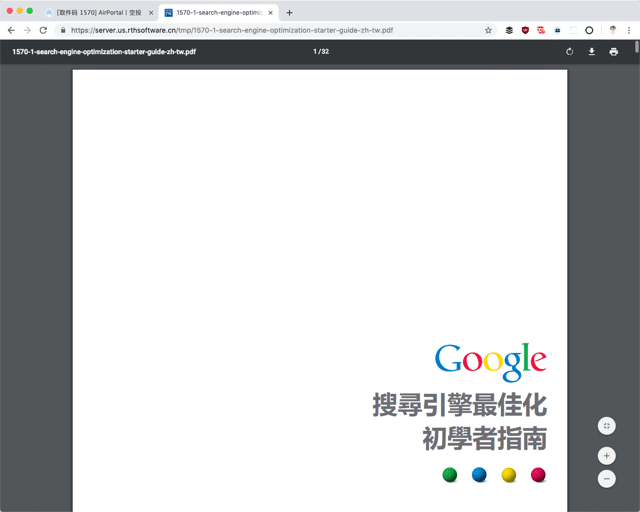Viewport: 640px width, 512px height.
Task: Click the yellow ball on the cover
Action: pyautogui.click(x=509, y=474)
